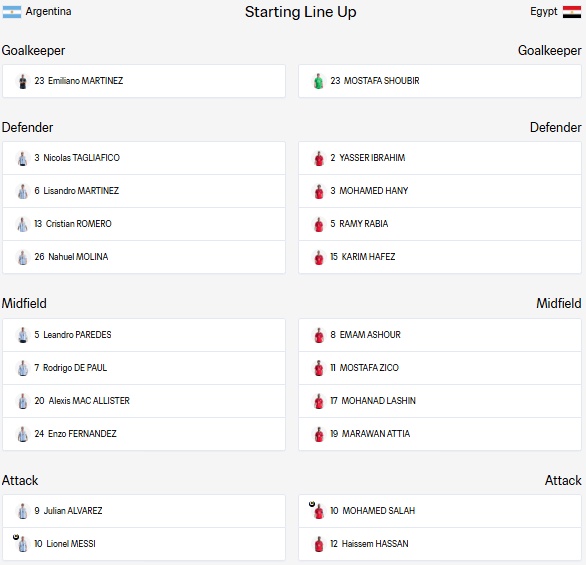Screen dimensions: 586x565
Task: Select Karim Hafez in Egypt defenders
Action: pos(440,257)
